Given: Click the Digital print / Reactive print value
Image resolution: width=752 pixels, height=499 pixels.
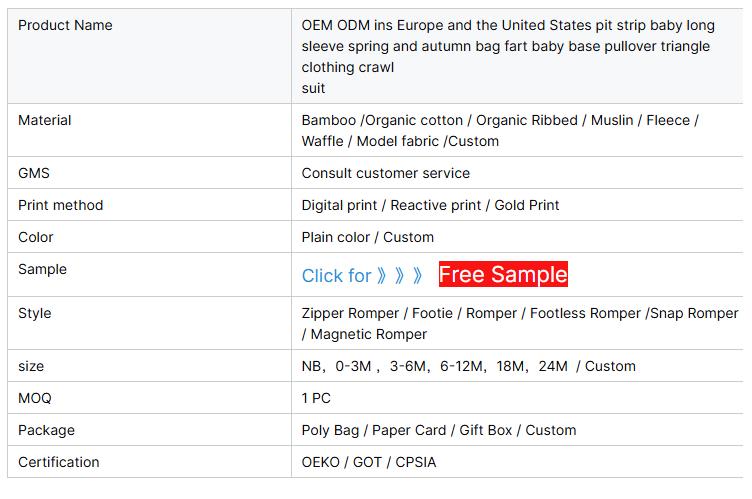Looking at the screenshot, I should point(430,205).
